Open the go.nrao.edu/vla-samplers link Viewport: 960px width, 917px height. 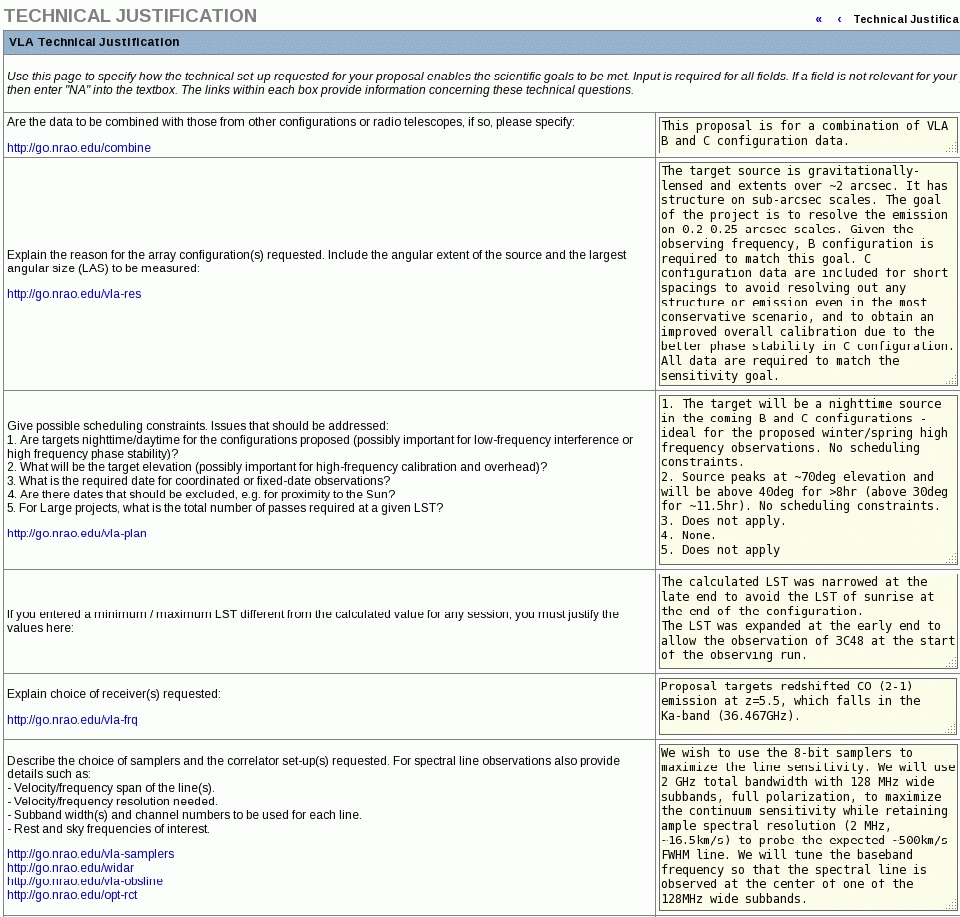(91, 853)
